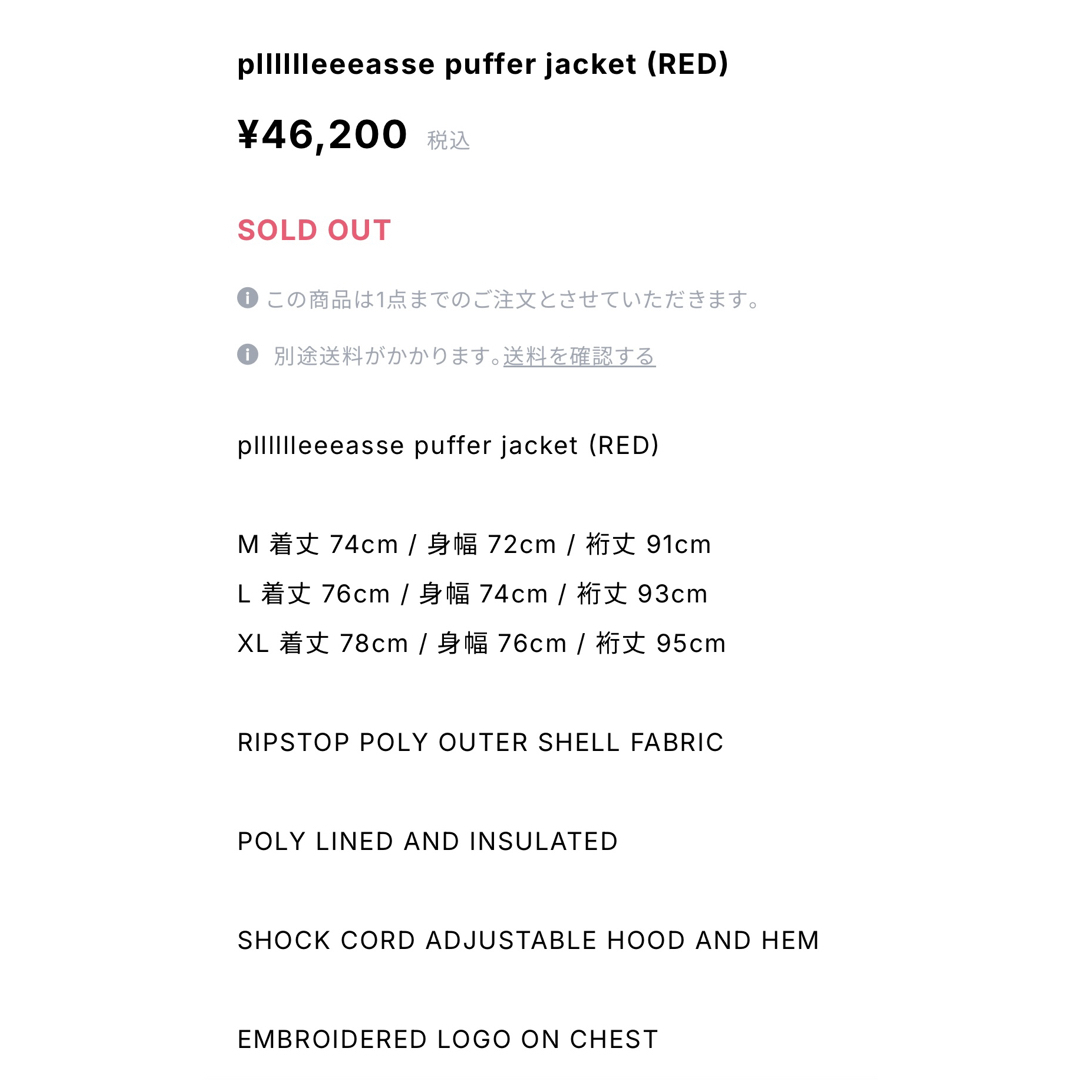The image size is (1080, 1080).
Task: Click the 着丈 76cm length measurement
Action: coord(325,594)
